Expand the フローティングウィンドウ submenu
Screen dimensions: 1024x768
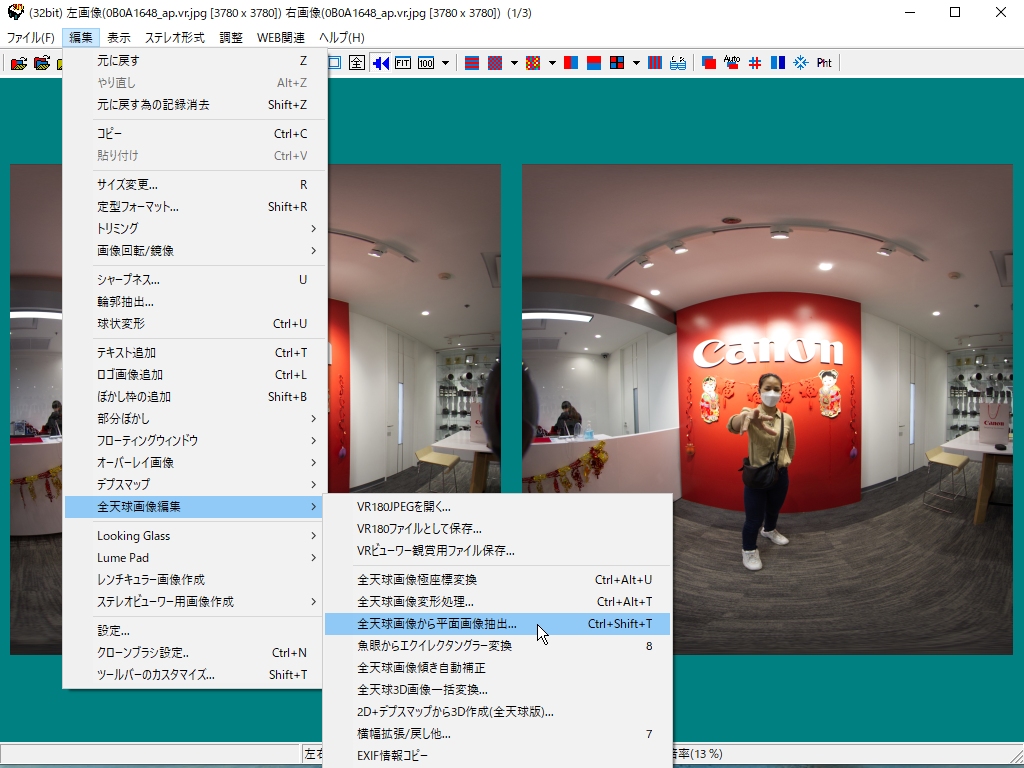(x=195, y=441)
